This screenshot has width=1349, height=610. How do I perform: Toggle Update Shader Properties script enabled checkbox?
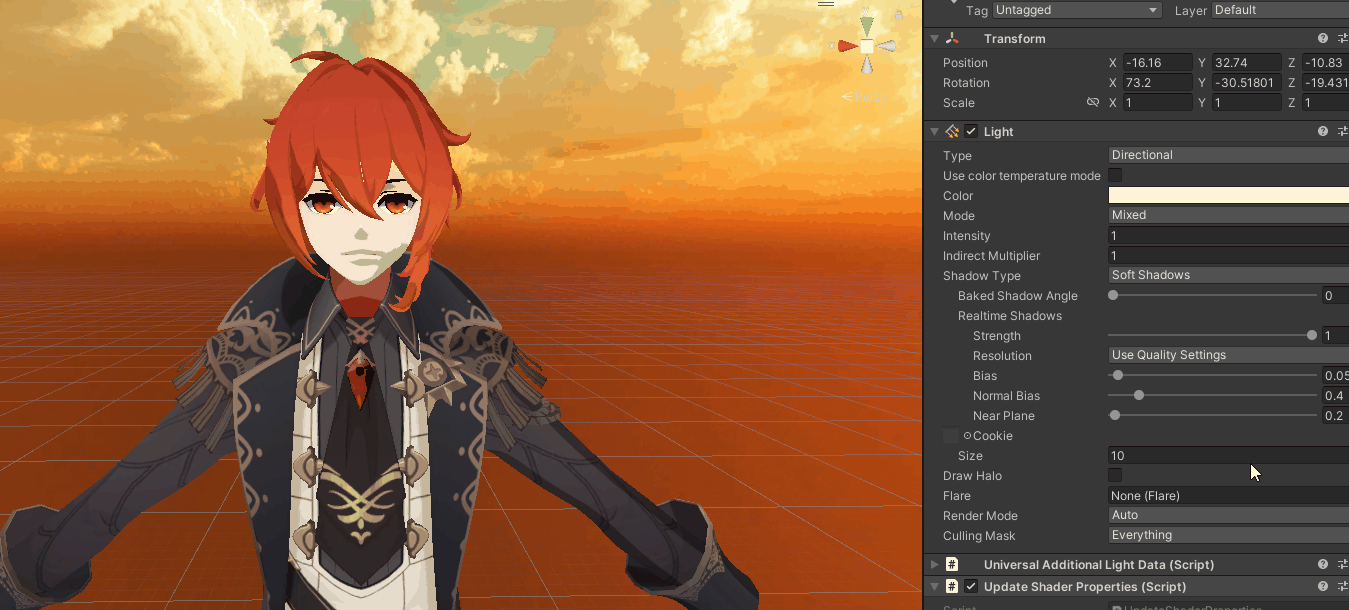971,586
